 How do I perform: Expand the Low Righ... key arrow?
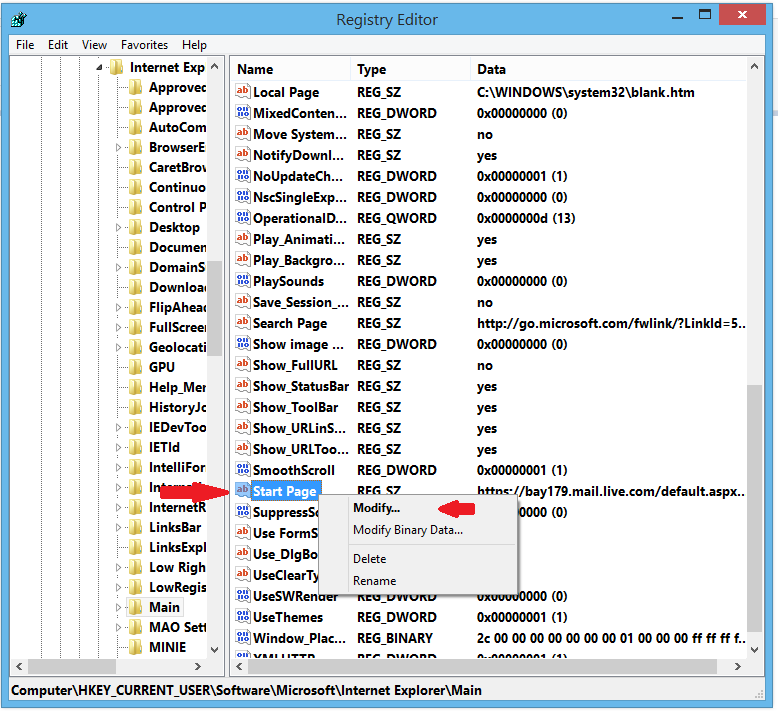pyautogui.click(x=118, y=567)
